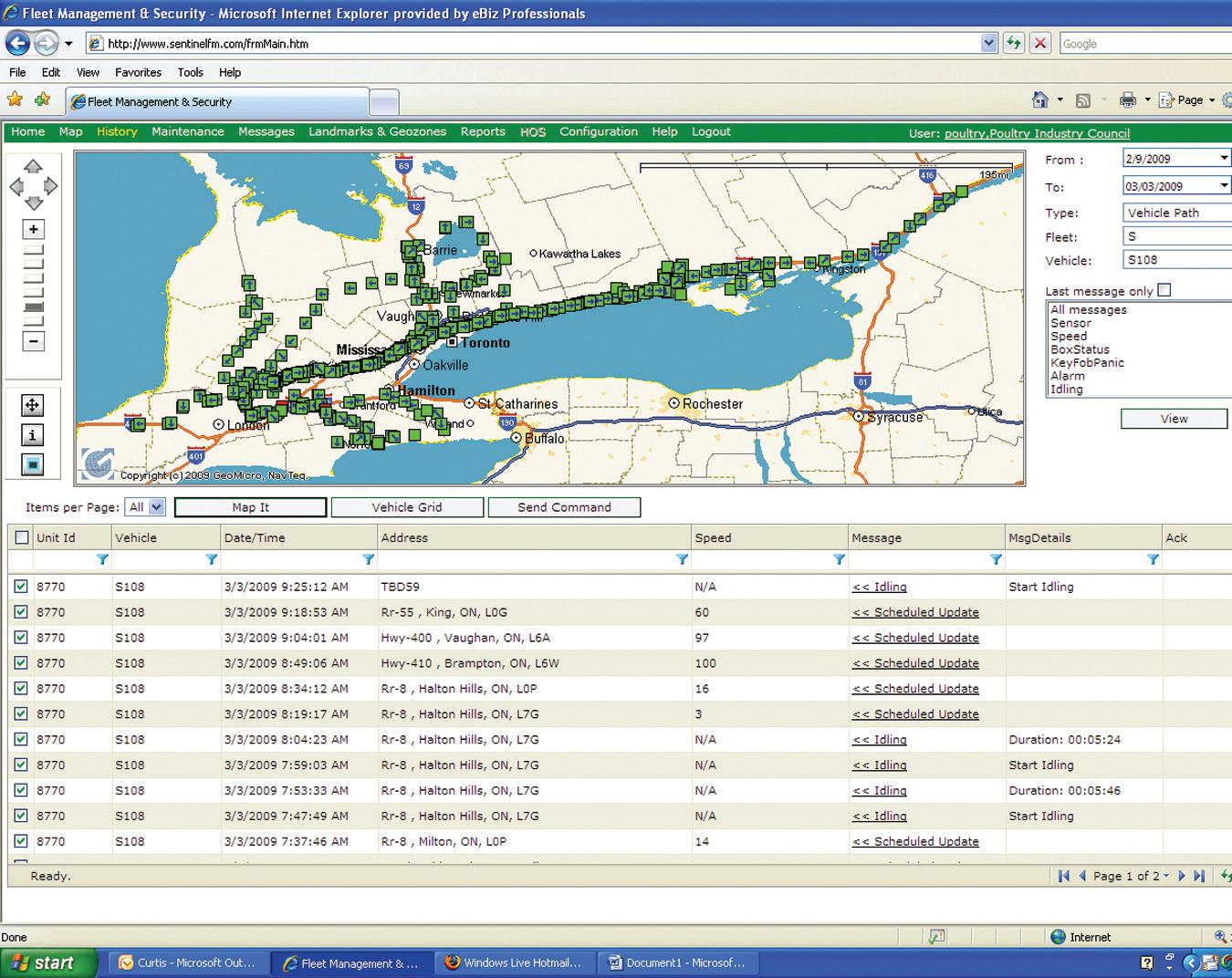Filter the Message column

click(996, 559)
